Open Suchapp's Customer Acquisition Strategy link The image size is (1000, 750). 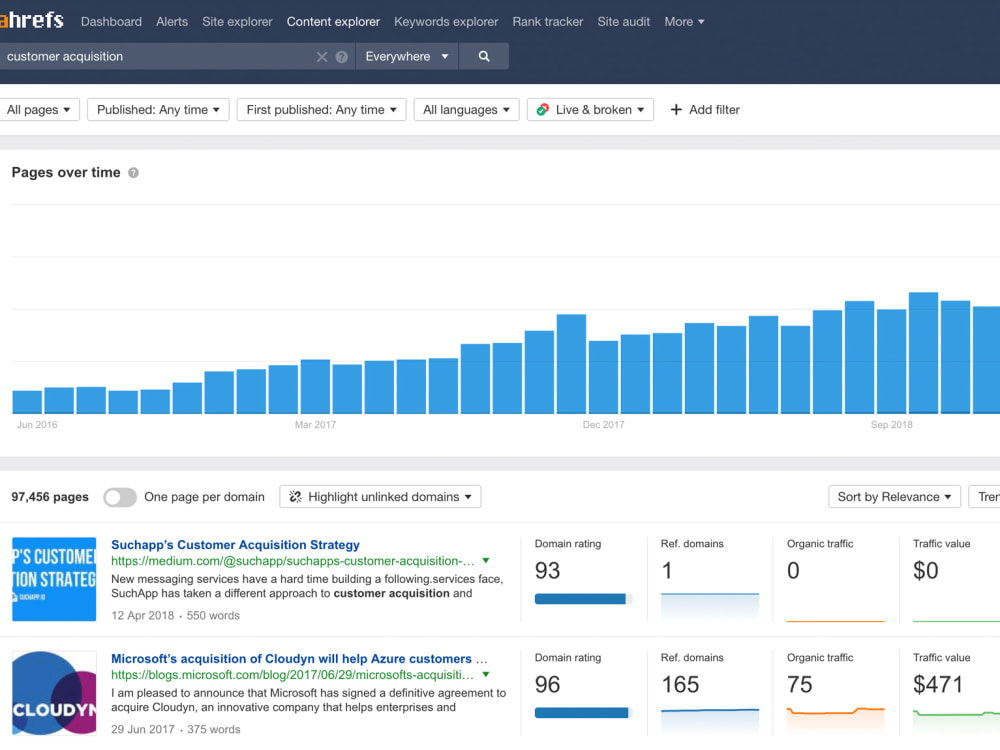(235, 545)
